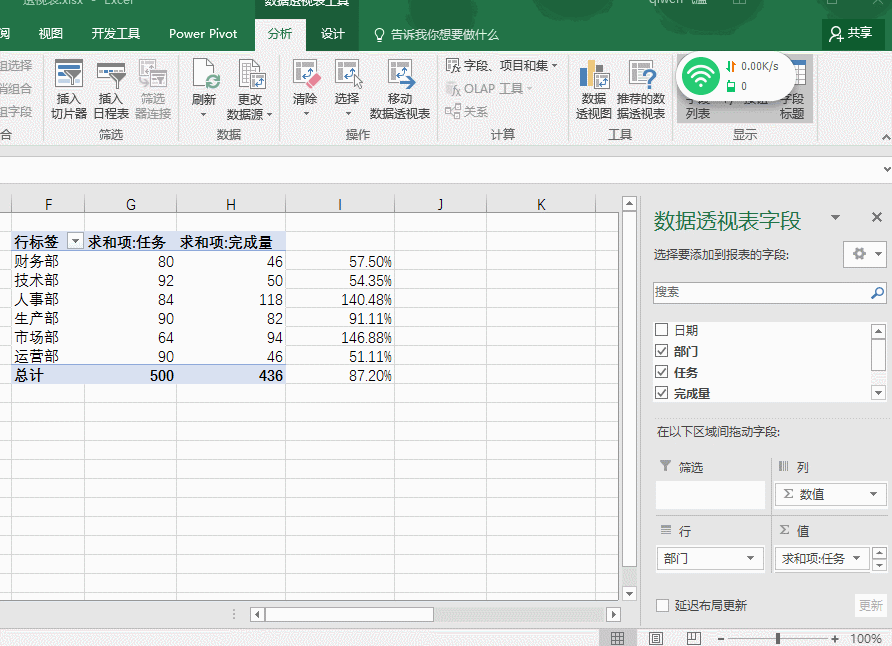Open the 行标签 filter dropdown
Image resolution: width=892 pixels, height=646 pixels.
[x=75, y=242]
